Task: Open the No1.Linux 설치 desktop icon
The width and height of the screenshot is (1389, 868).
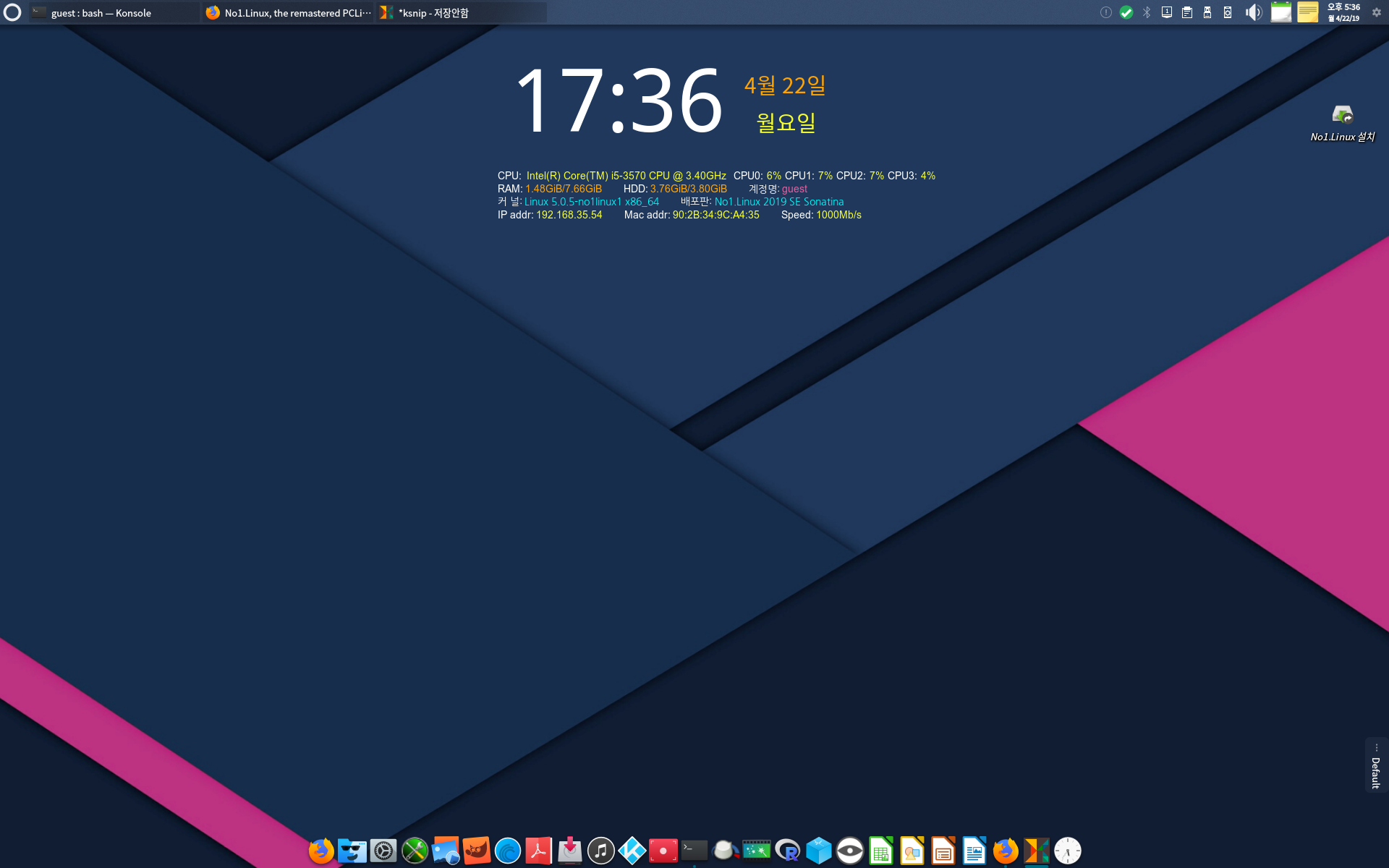Action: pyautogui.click(x=1343, y=123)
